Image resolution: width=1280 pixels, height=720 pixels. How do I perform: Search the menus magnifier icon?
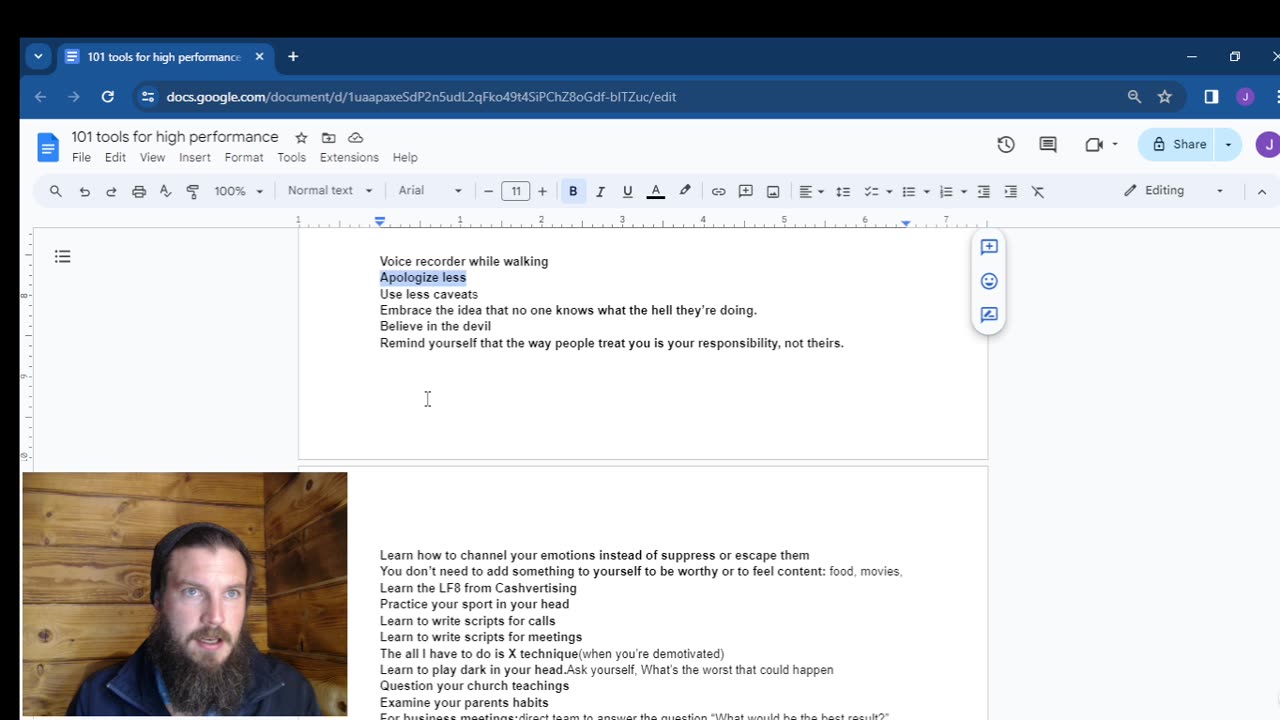[x=56, y=191]
